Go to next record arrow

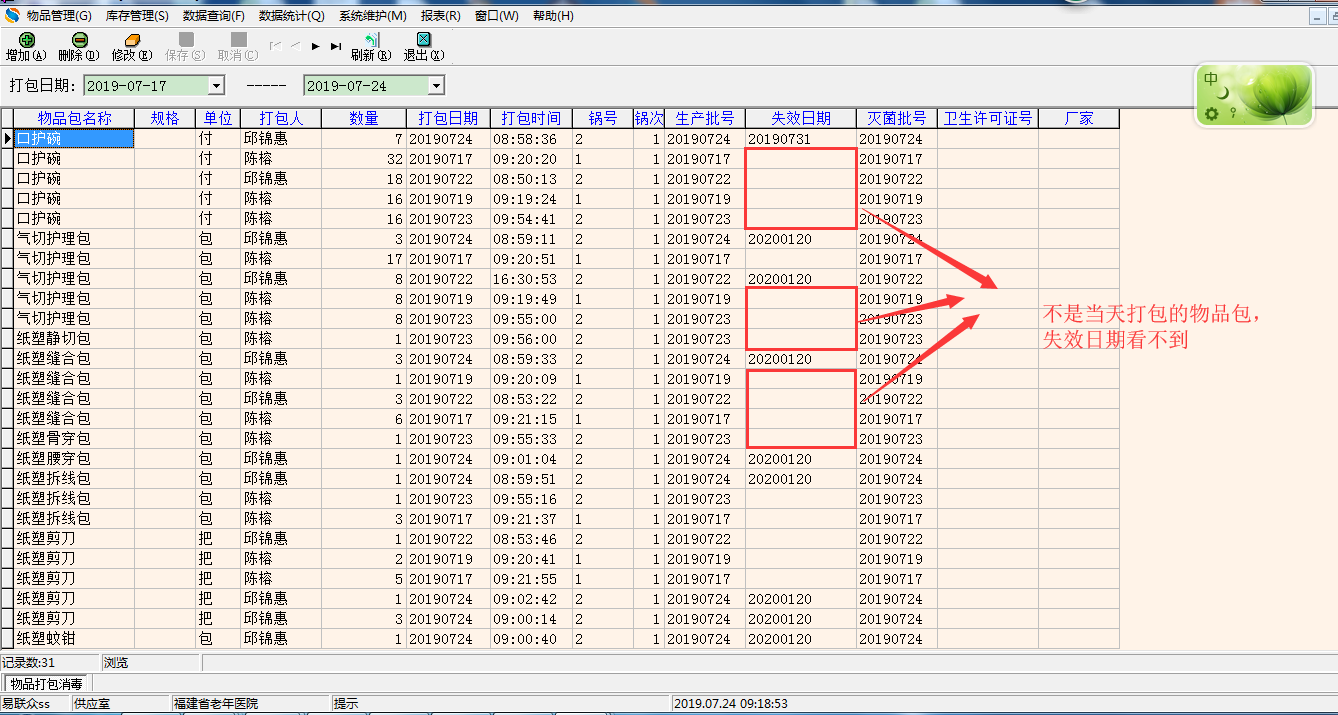pos(316,46)
